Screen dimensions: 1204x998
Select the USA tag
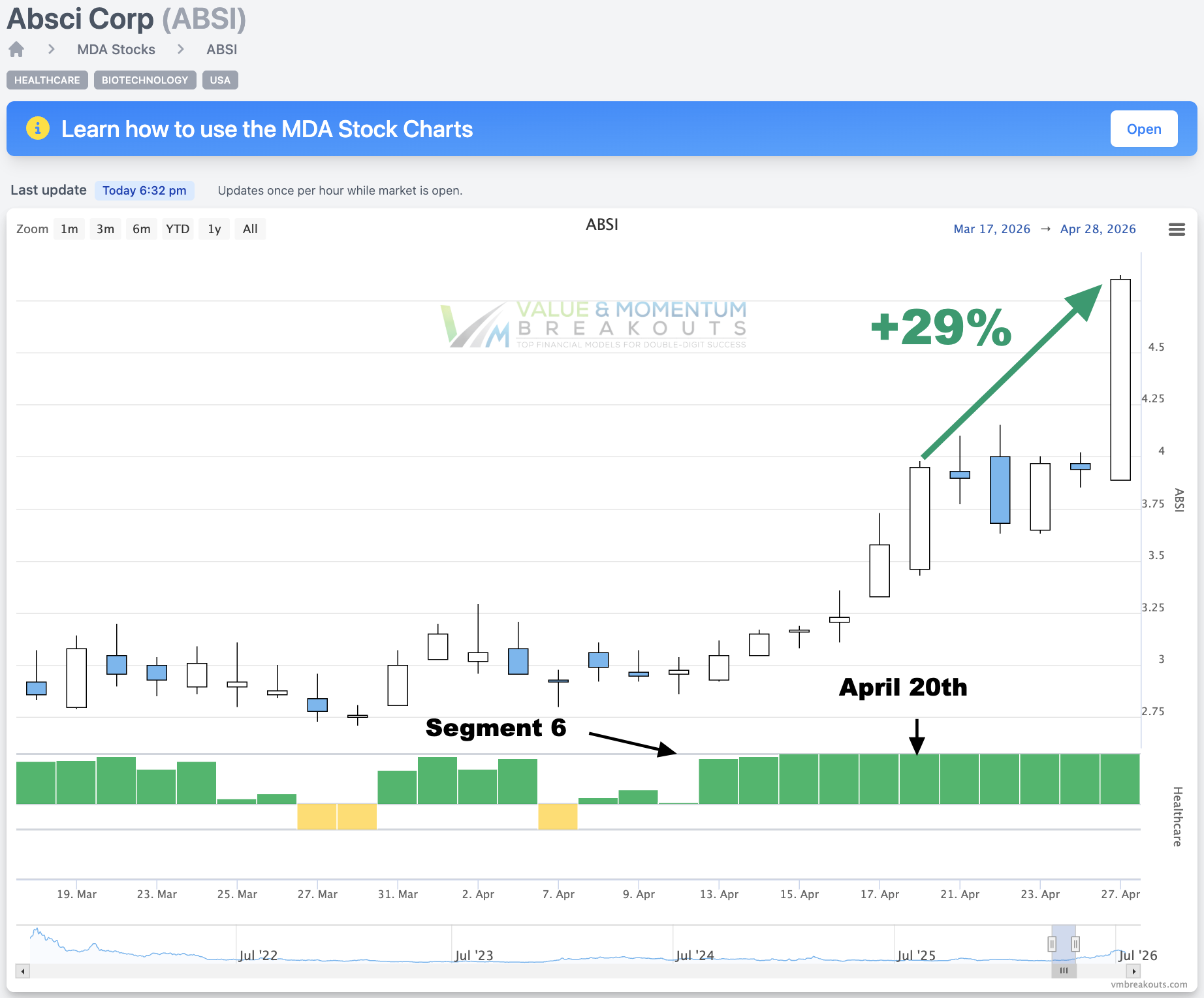pos(220,80)
